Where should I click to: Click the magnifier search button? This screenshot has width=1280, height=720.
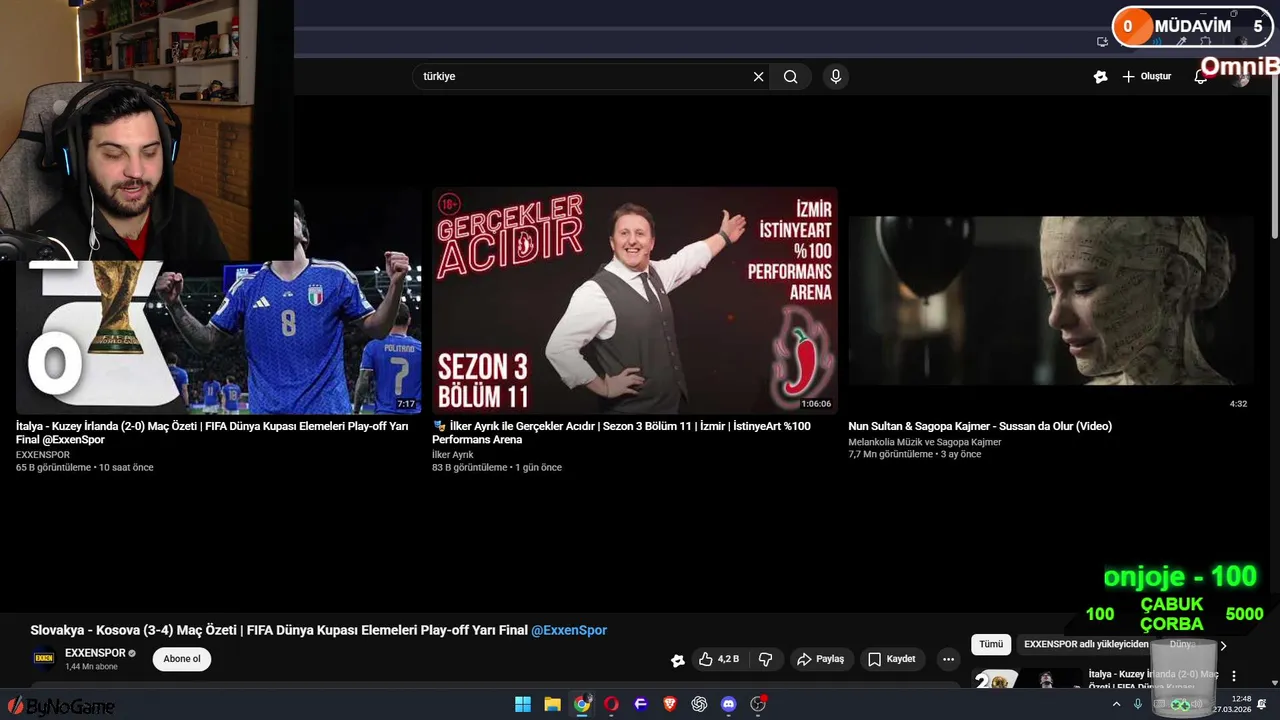791,77
